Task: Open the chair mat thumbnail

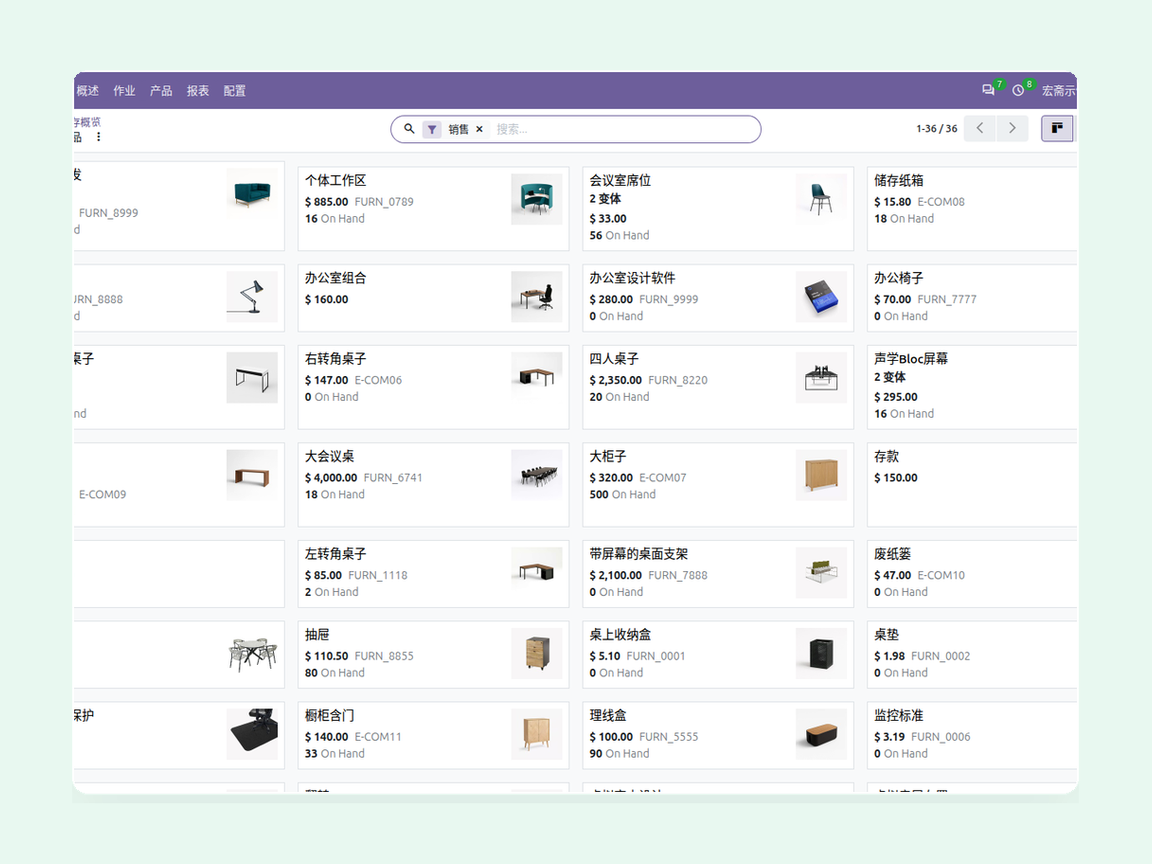Action: point(252,734)
